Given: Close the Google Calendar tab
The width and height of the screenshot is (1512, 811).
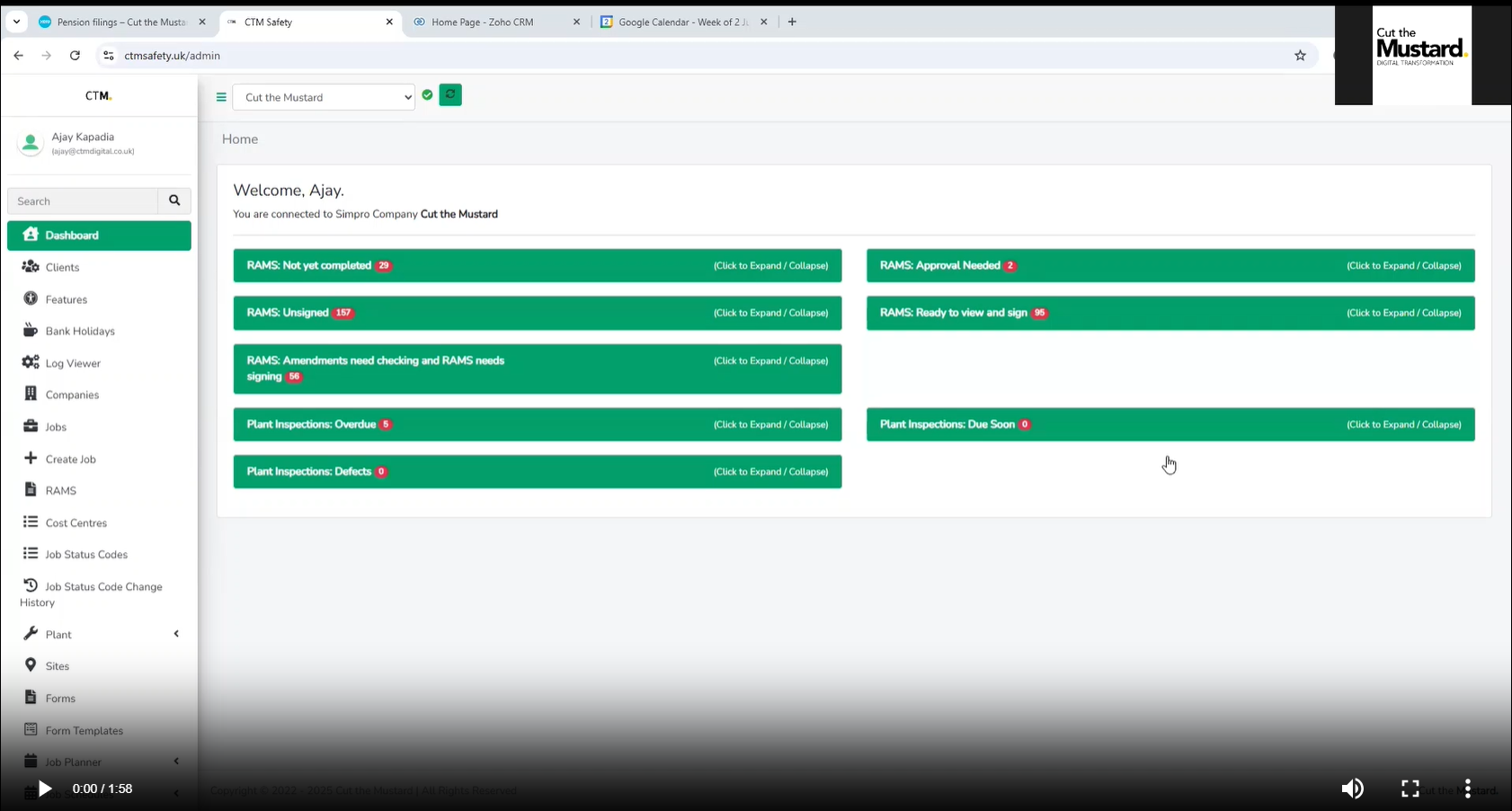Looking at the screenshot, I should 764,22.
